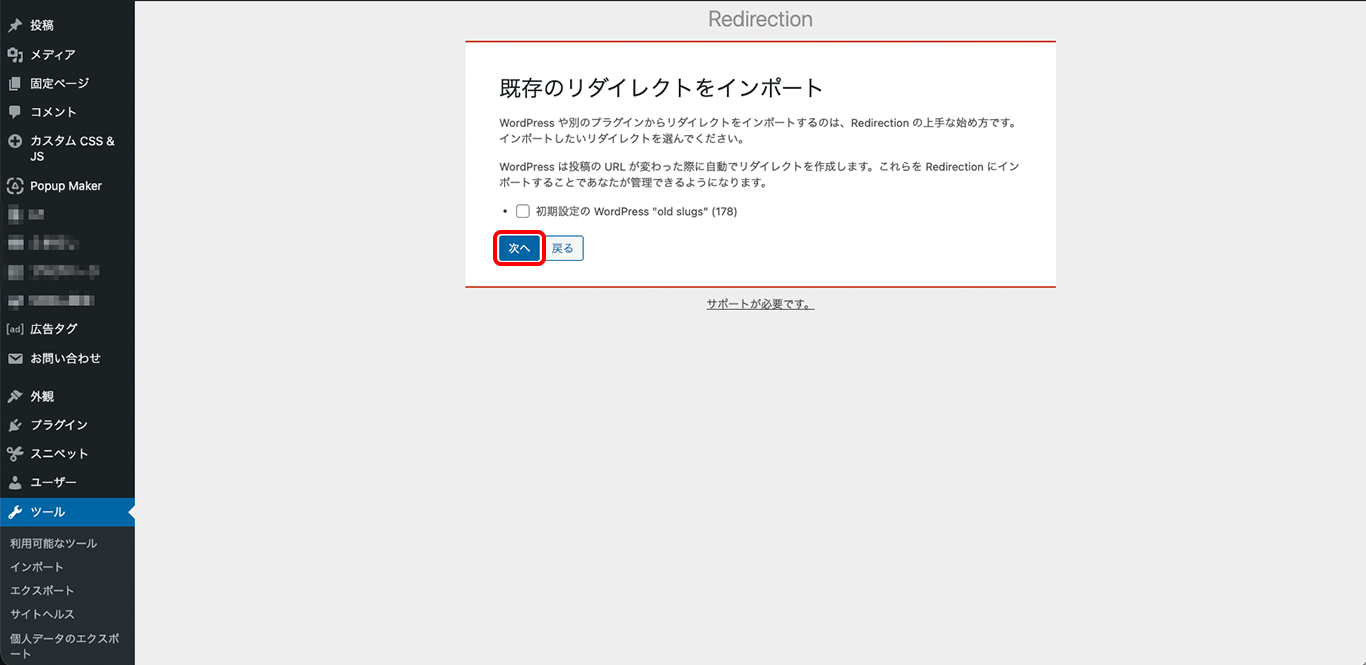This screenshot has width=1366, height=665.
Task: Select インポート in the Tools submenu
Action: click(x=37, y=567)
